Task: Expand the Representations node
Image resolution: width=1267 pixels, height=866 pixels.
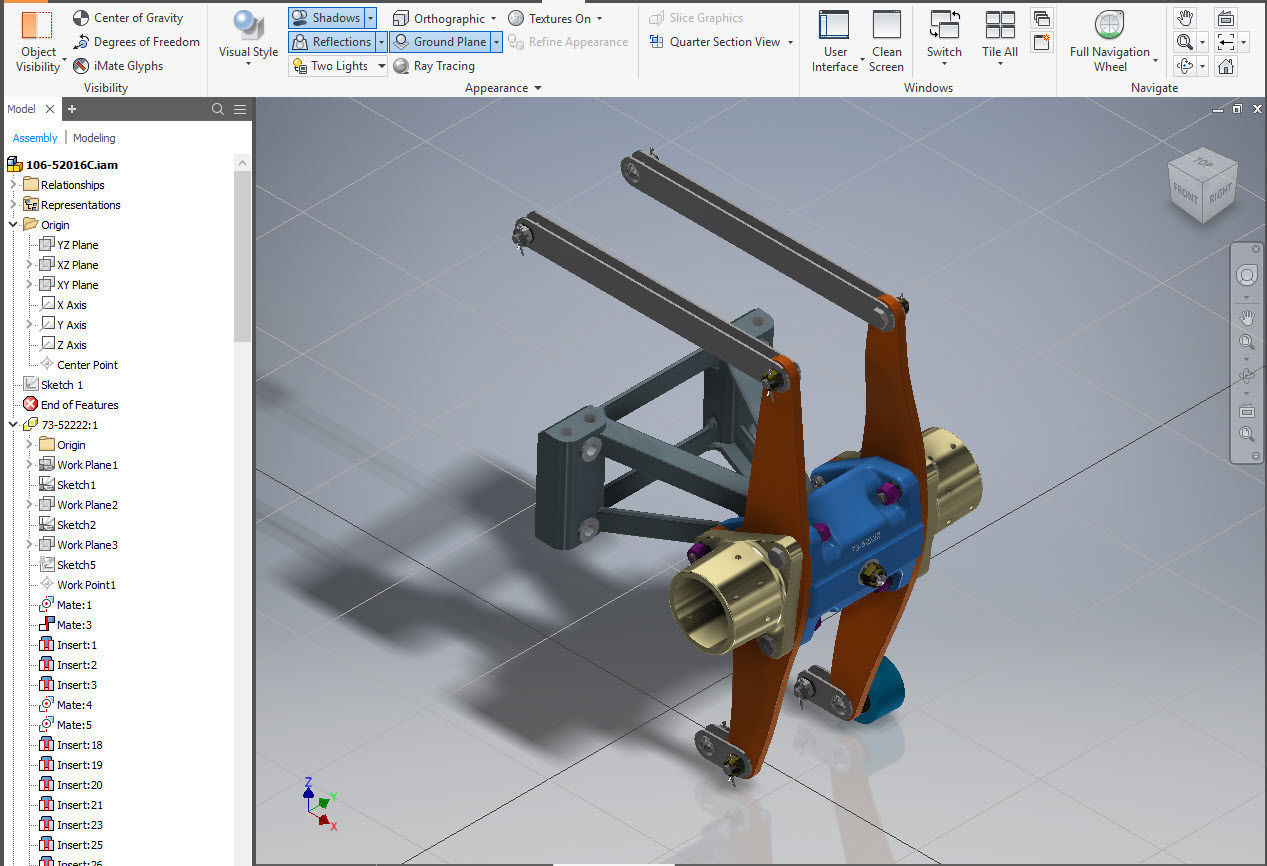Action: click(13, 205)
